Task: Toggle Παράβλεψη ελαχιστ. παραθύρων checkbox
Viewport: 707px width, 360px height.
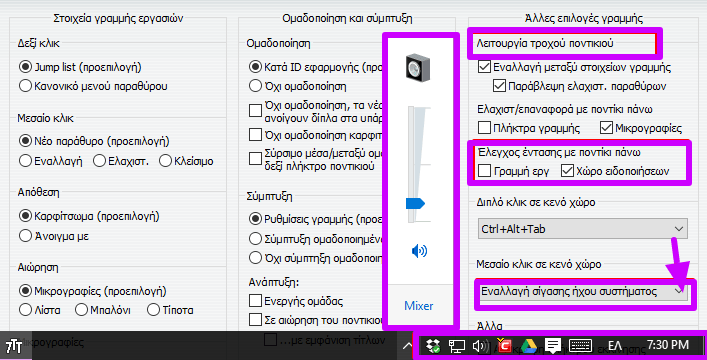Action: (499, 86)
